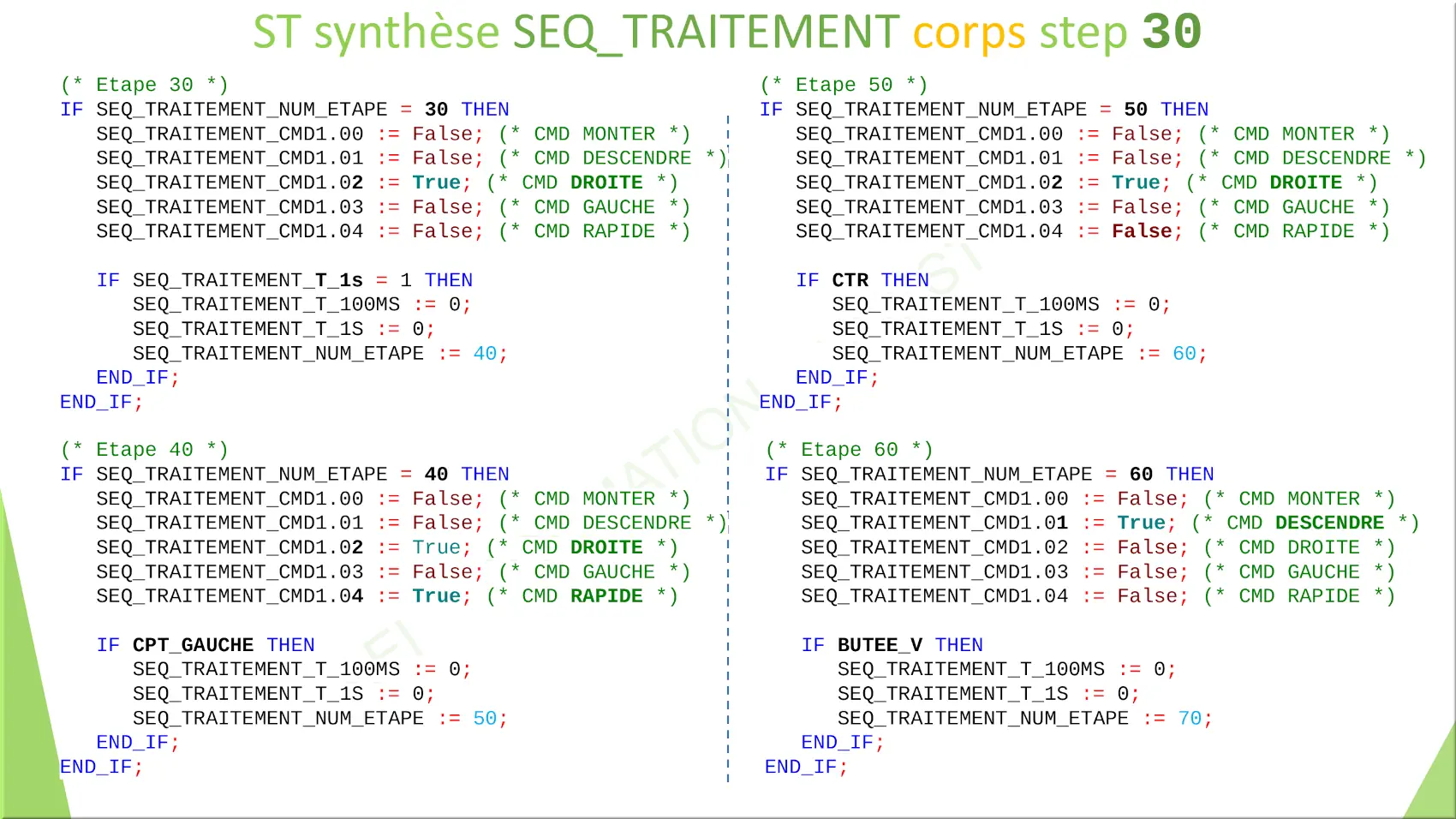Click Etape 60 line 'CMD1.00 := False; (* CMD MONTER *)'

[1098, 499]
